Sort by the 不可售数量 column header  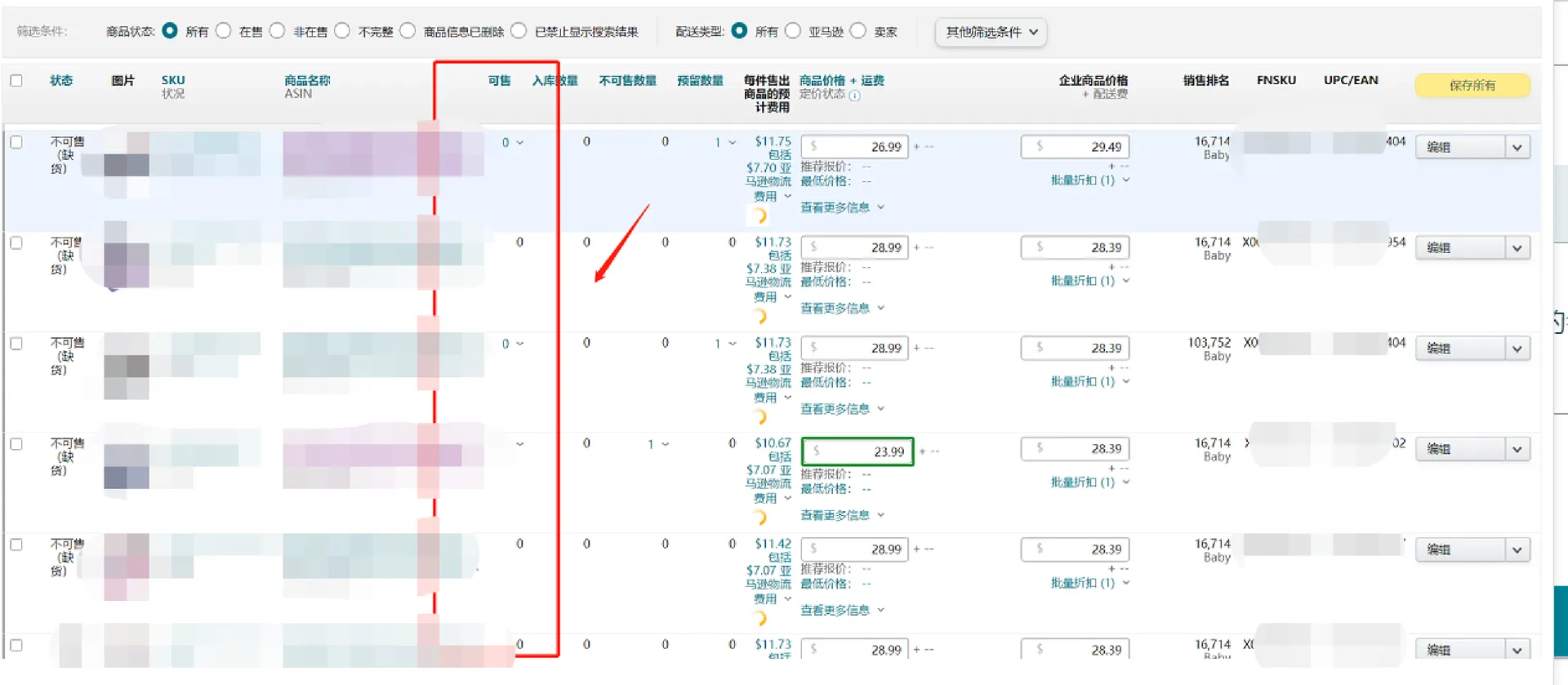point(627,80)
